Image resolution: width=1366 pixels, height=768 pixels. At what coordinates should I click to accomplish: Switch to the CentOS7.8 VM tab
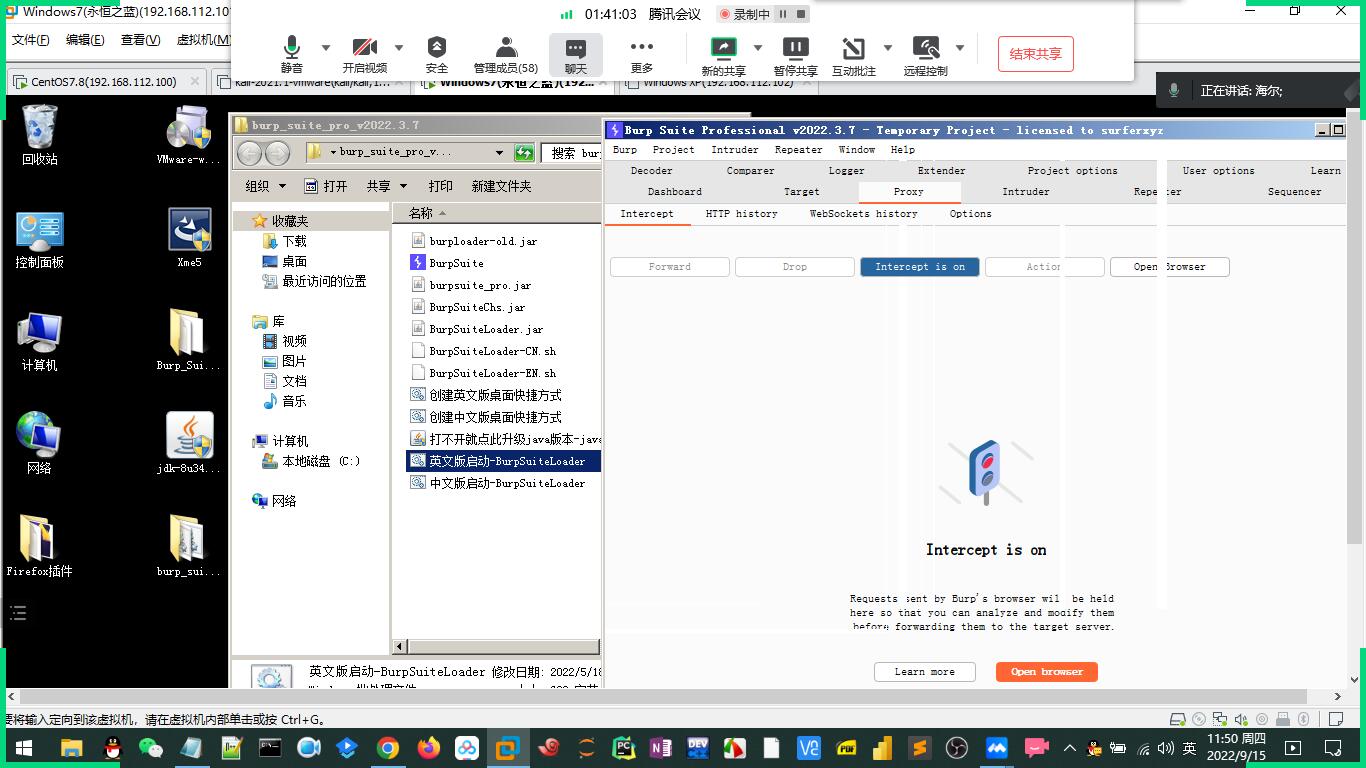click(104, 82)
